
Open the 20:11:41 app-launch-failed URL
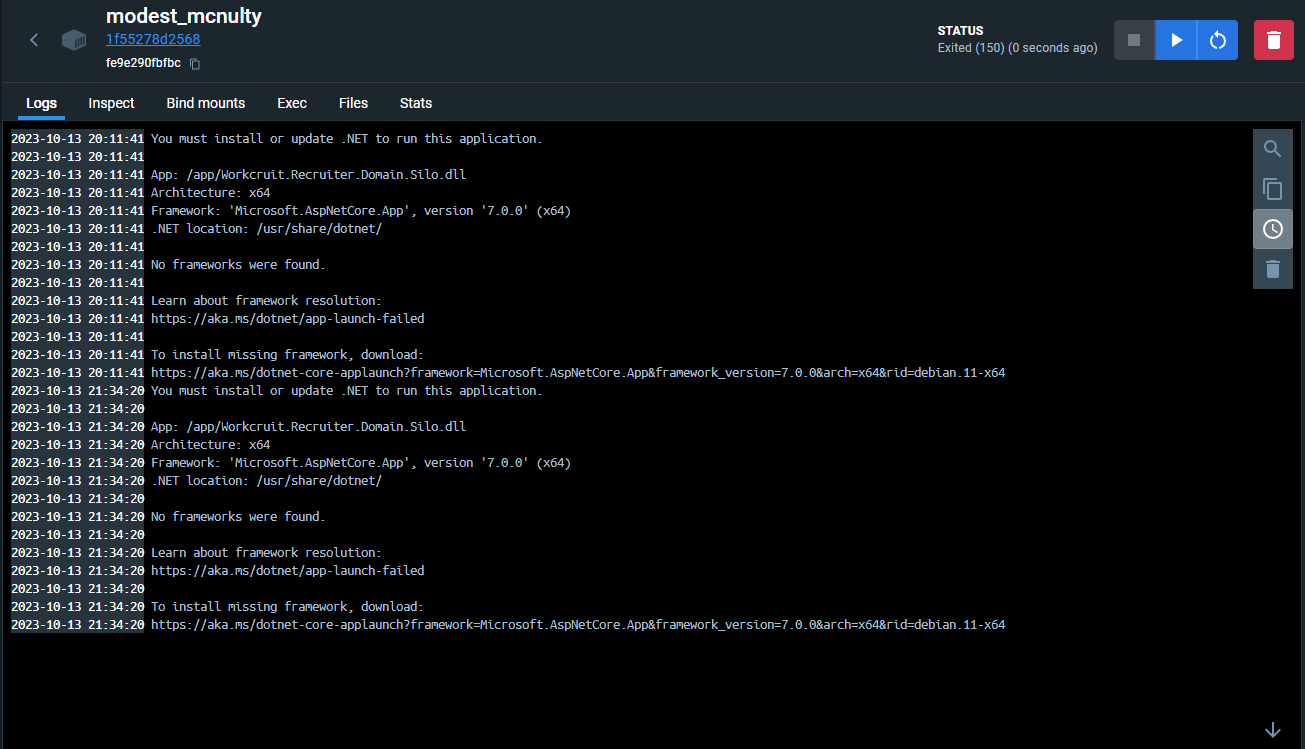tap(287, 319)
